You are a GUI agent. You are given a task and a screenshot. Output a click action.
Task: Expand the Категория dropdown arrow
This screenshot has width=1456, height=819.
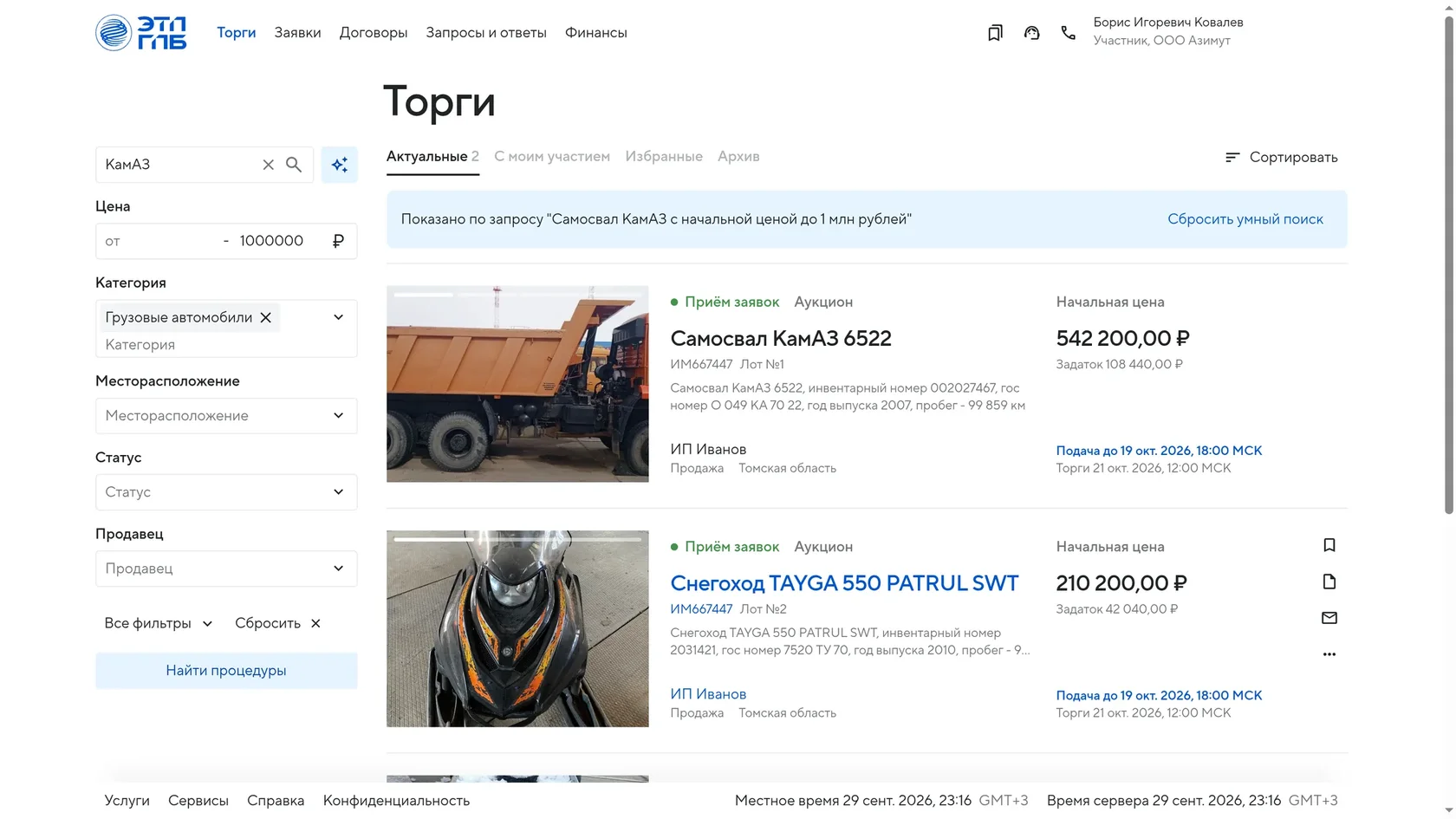[x=339, y=317]
